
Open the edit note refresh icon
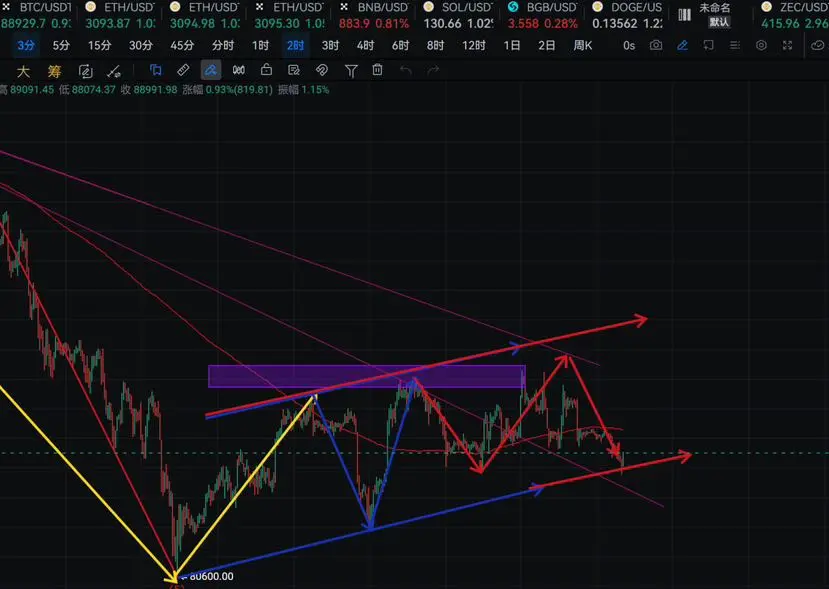[x=85, y=70]
